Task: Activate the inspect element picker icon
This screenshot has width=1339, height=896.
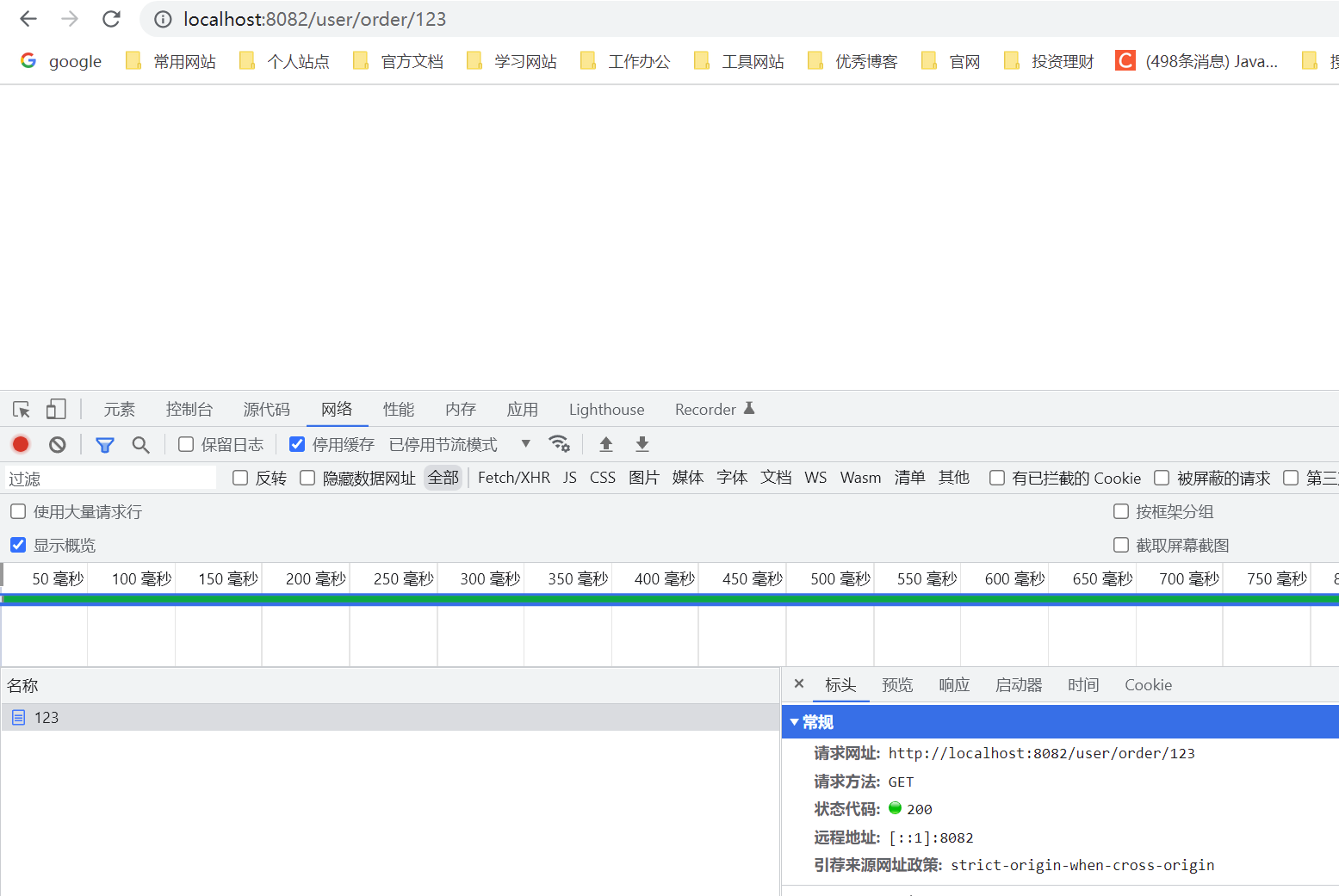Action: (22, 410)
